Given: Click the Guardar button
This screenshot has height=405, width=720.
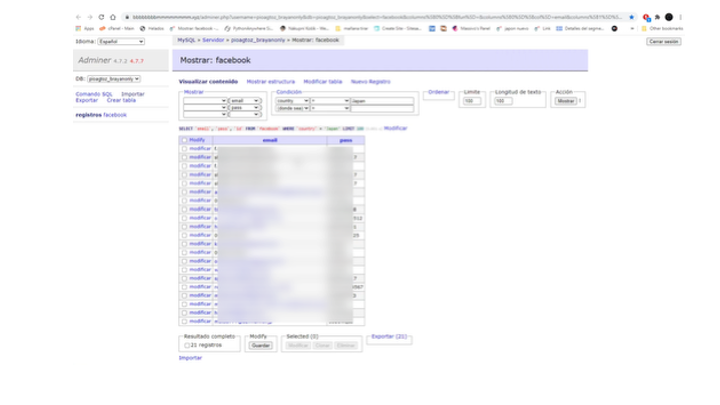Looking at the screenshot, I should tap(261, 345).
